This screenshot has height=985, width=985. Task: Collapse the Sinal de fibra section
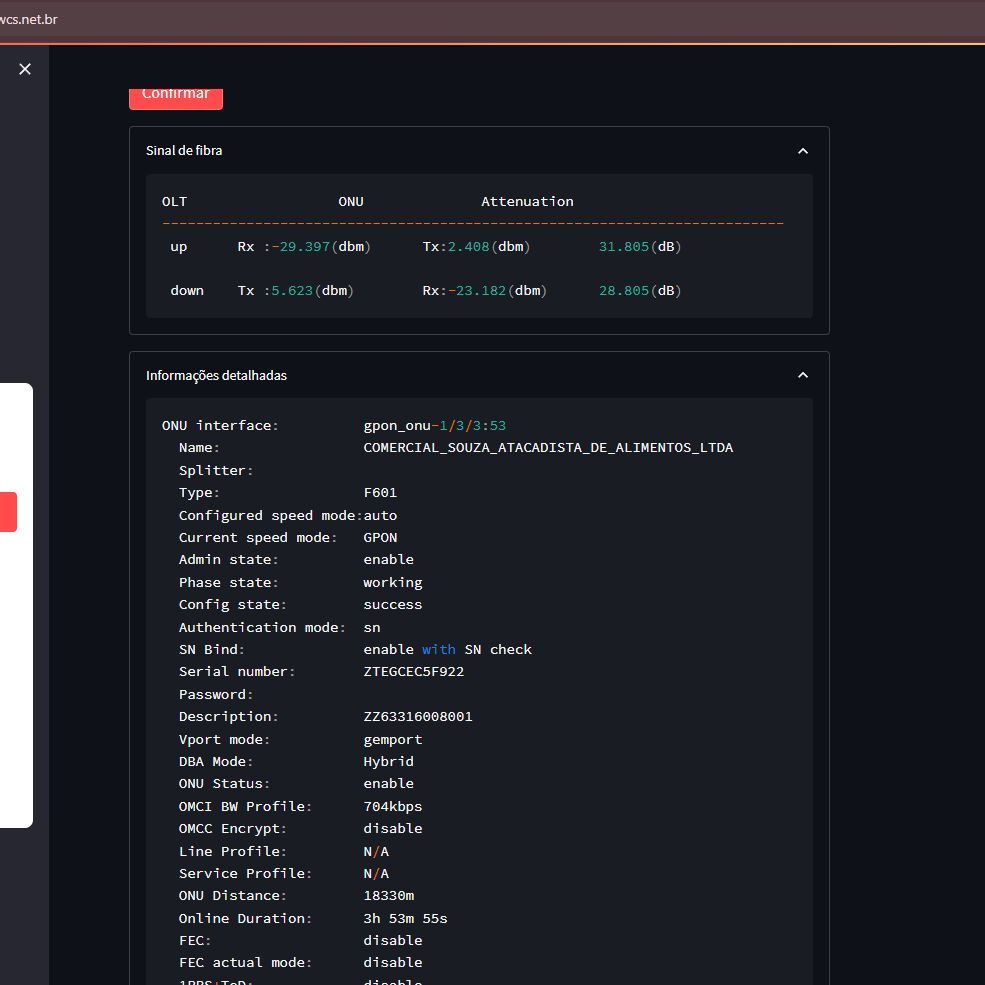pos(803,151)
